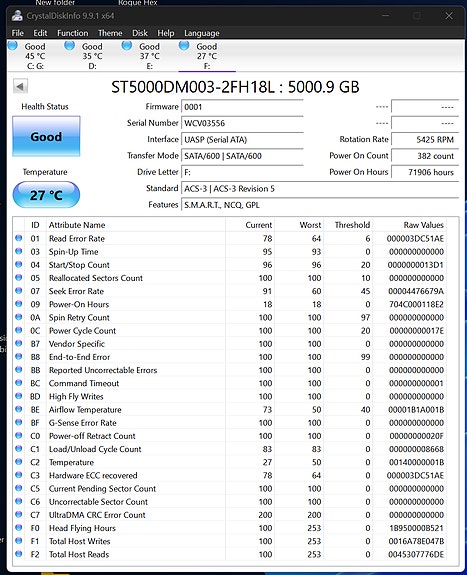Click the Raw Values column header

pos(423,225)
